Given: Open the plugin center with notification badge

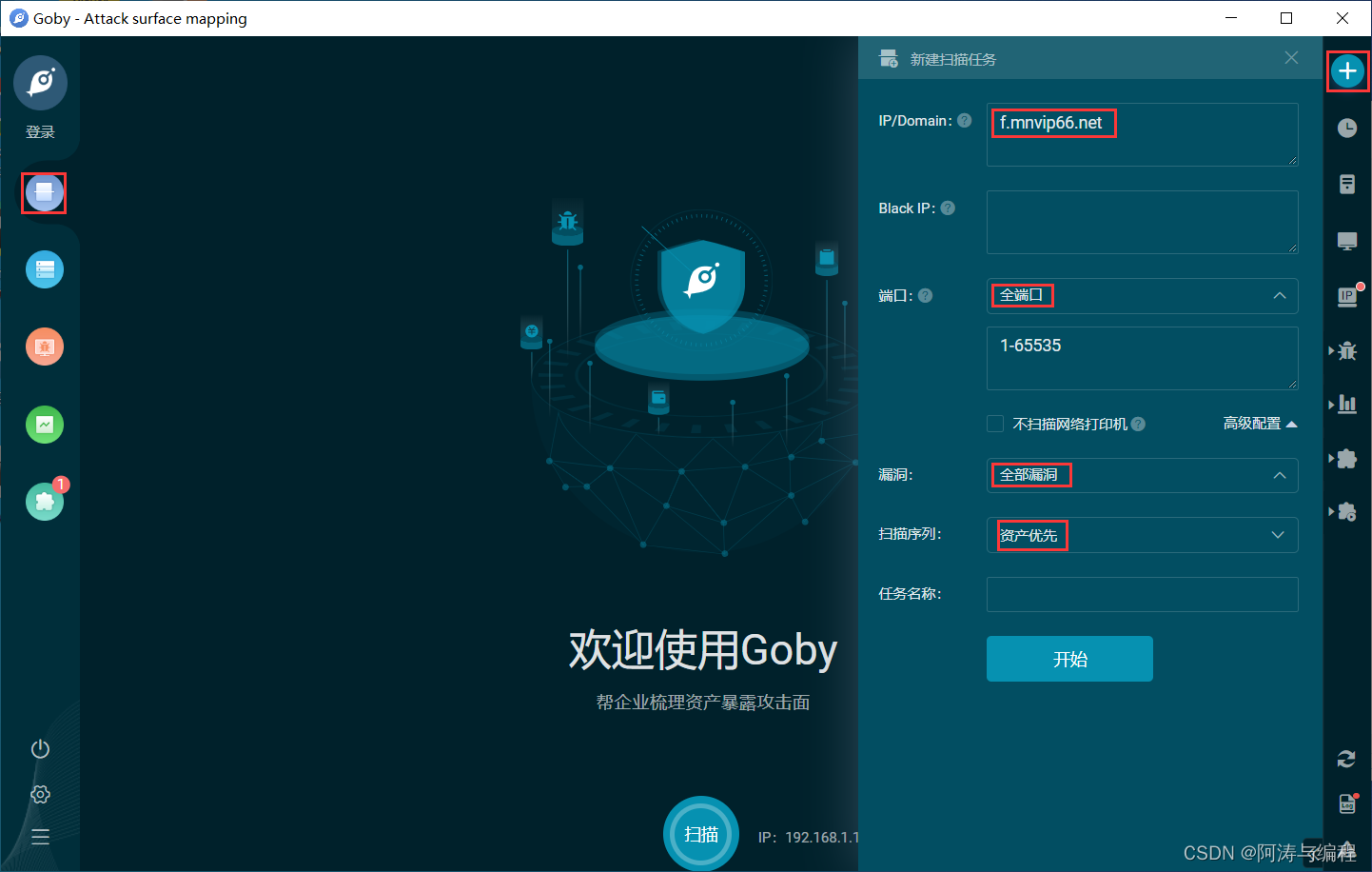Looking at the screenshot, I should click(x=44, y=502).
